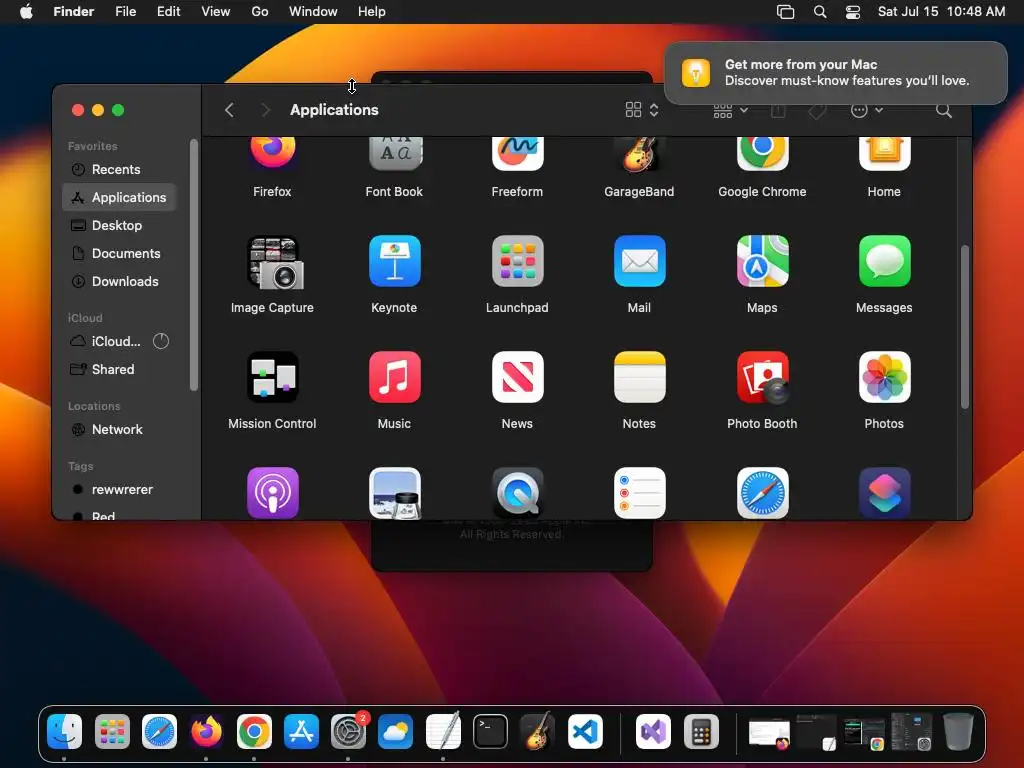The image size is (1024, 768).
Task: Open Control Center in menu bar
Action: [x=853, y=12]
